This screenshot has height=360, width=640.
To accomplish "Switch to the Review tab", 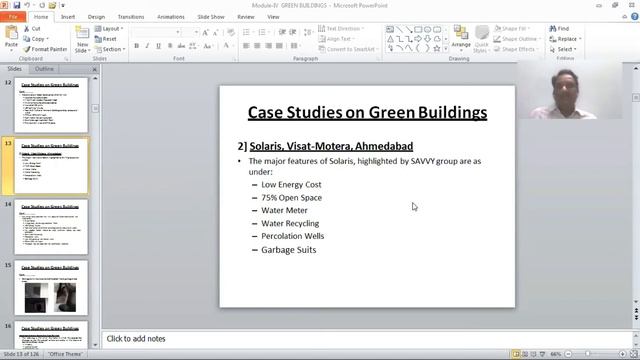I will (246, 17).
